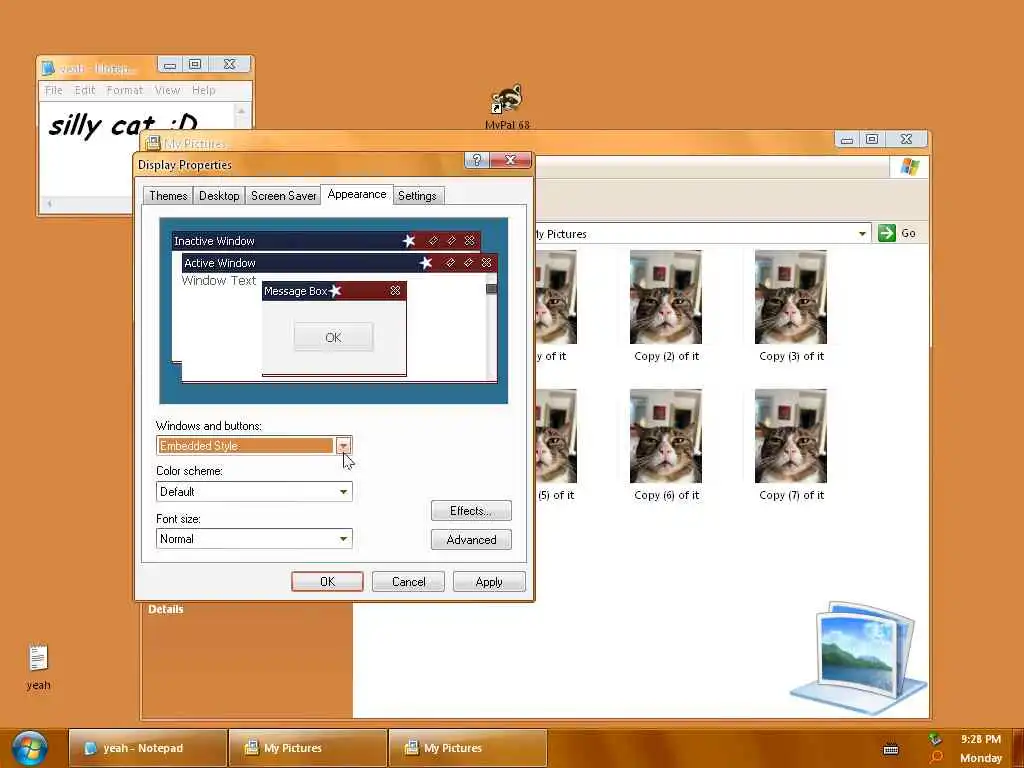Viewport: 1024px width, 768px height.
Task: Click the Go label in My Pictures
Action: [908, 233]
